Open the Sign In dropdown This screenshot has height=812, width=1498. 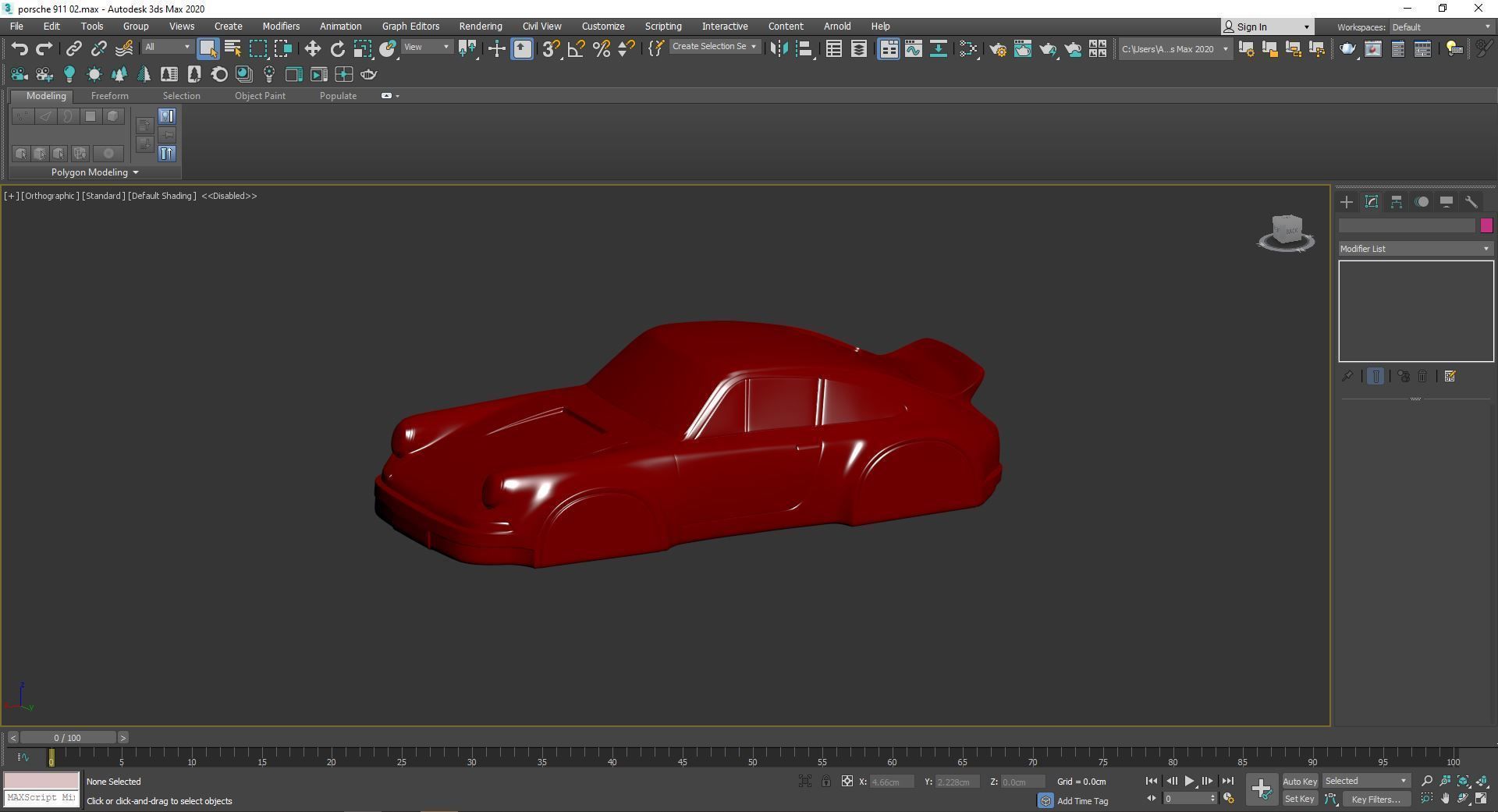tap(1267, 27)
